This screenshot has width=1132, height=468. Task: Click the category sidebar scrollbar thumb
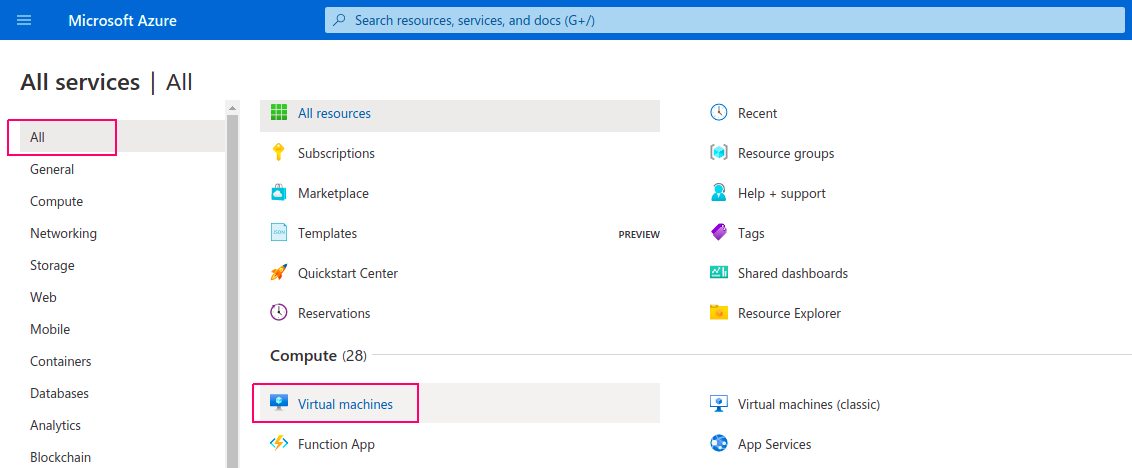(x=232, y=291)
